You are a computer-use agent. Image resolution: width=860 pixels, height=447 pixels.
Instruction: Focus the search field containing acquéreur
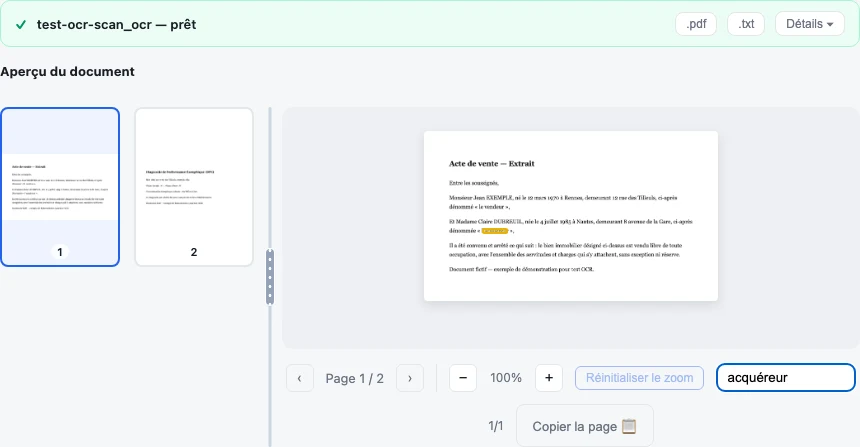pyautogui.click(x=785, y=377)
